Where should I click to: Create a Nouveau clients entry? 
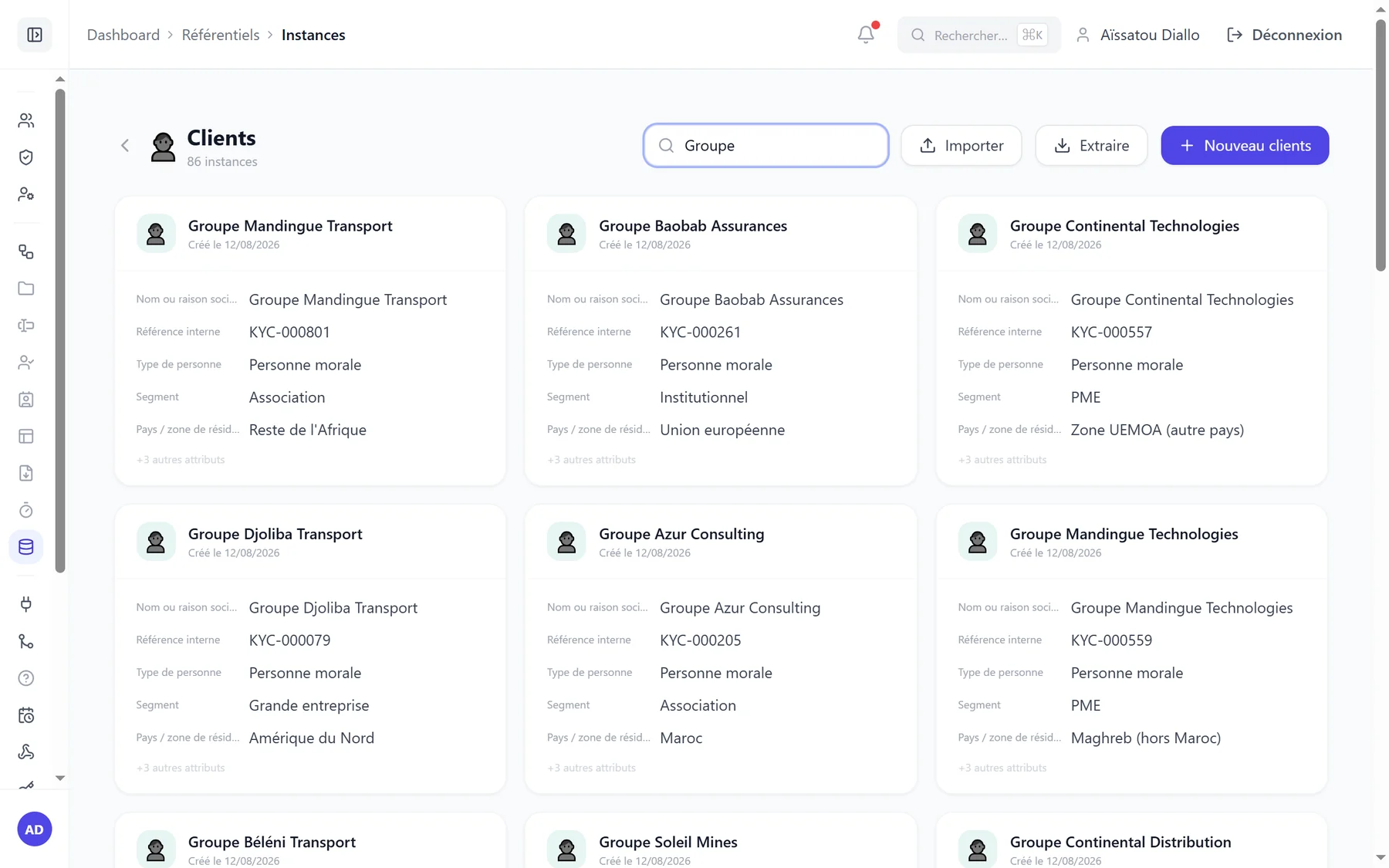1245,145
